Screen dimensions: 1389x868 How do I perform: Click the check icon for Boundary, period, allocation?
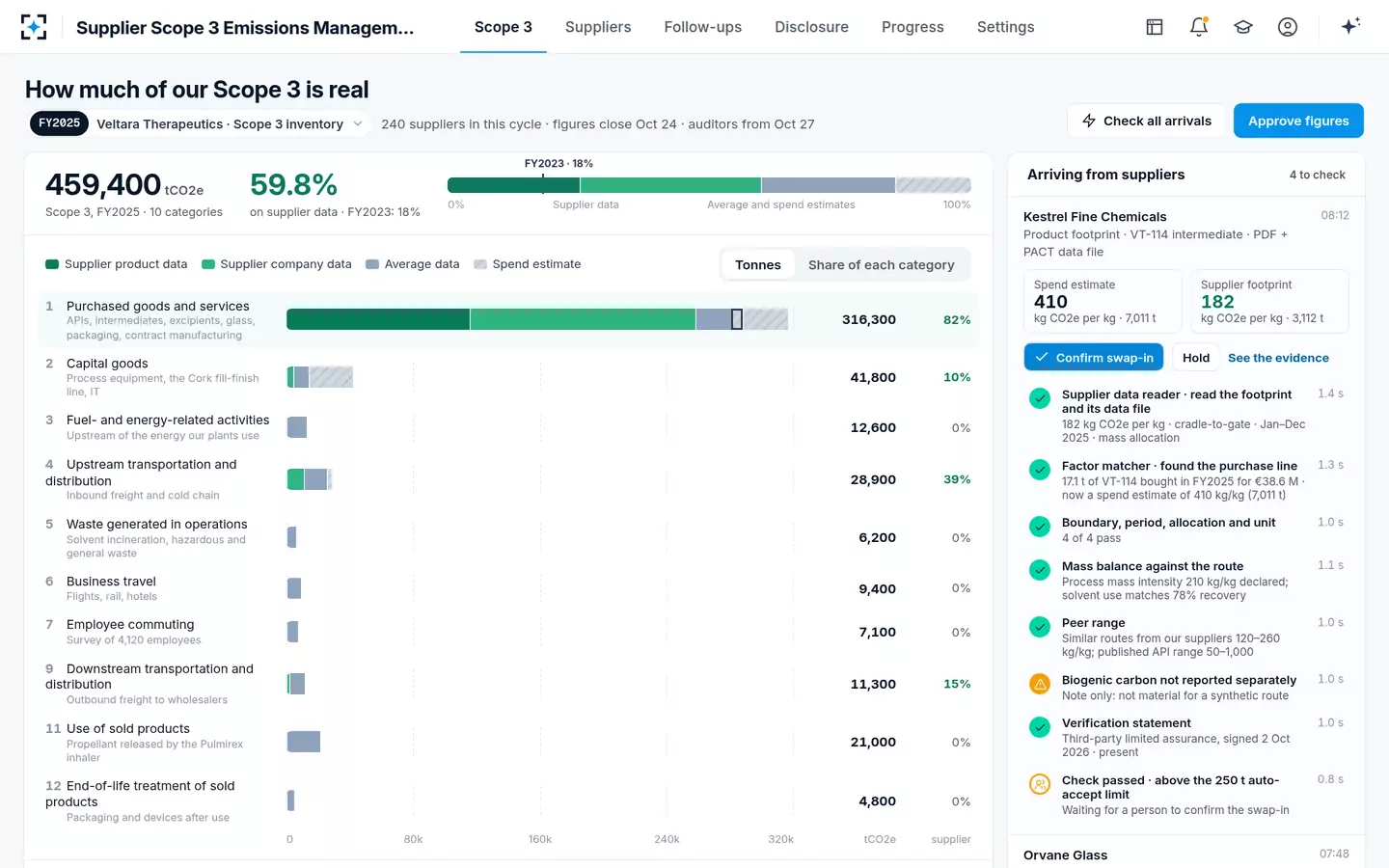click(1040, 527)
